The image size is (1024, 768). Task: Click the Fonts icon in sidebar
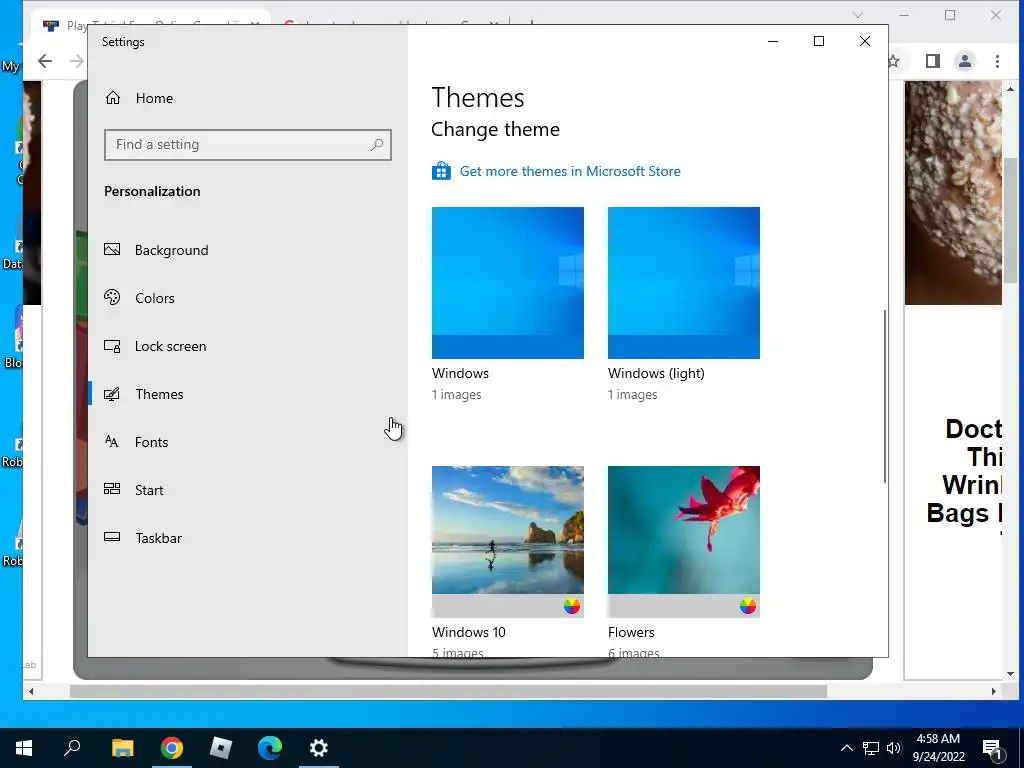coord(112,442)
